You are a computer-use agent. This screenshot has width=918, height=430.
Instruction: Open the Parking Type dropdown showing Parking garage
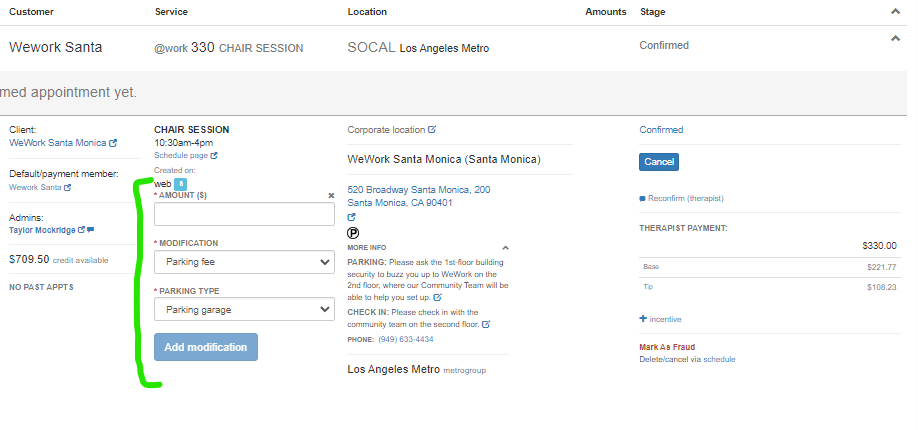pyautogui.click(x=244, y=310)
